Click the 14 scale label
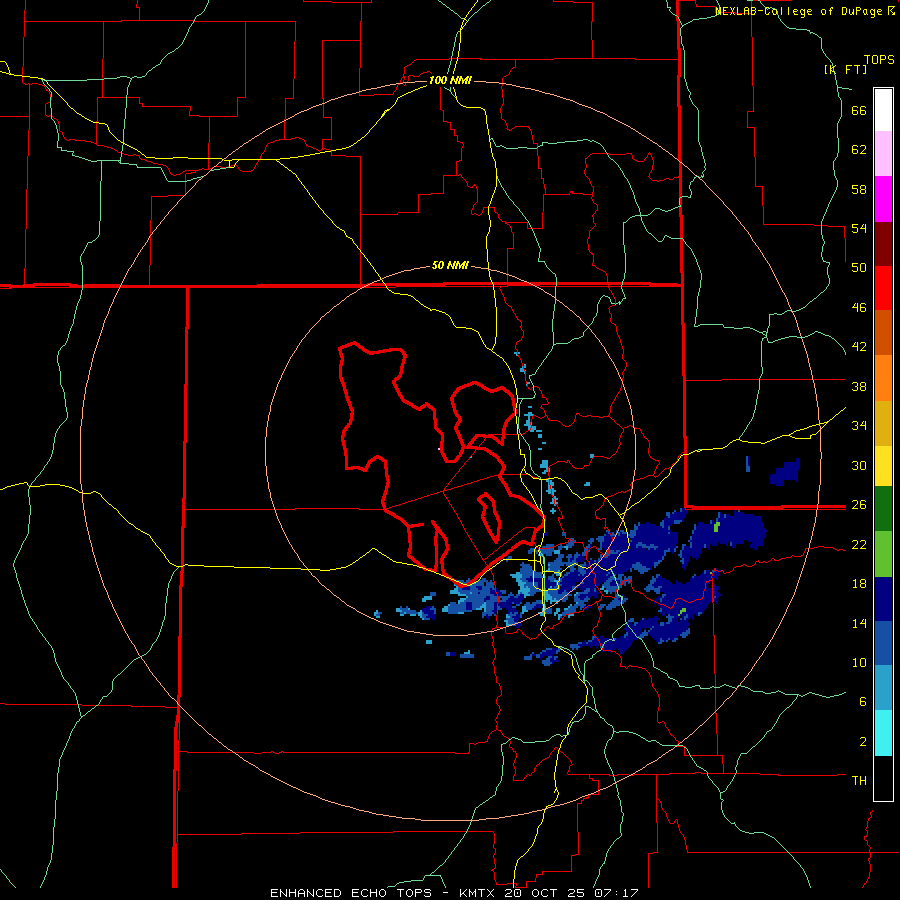The height and width of the screenshot is (900, 900). pyautogui.click(x=859, y=623)
